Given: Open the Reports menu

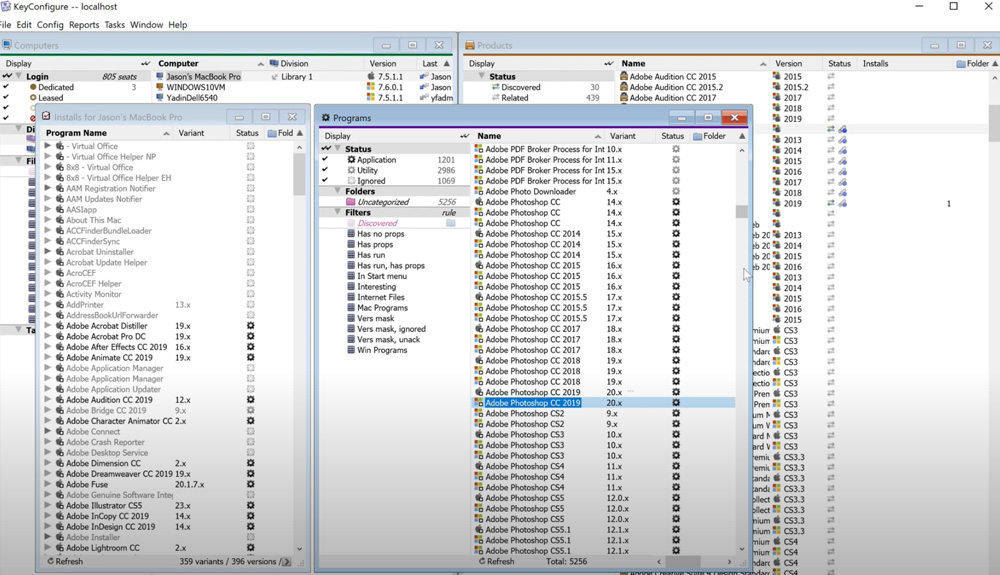Looking at the screenshot, I should click(x=84, y=25).
